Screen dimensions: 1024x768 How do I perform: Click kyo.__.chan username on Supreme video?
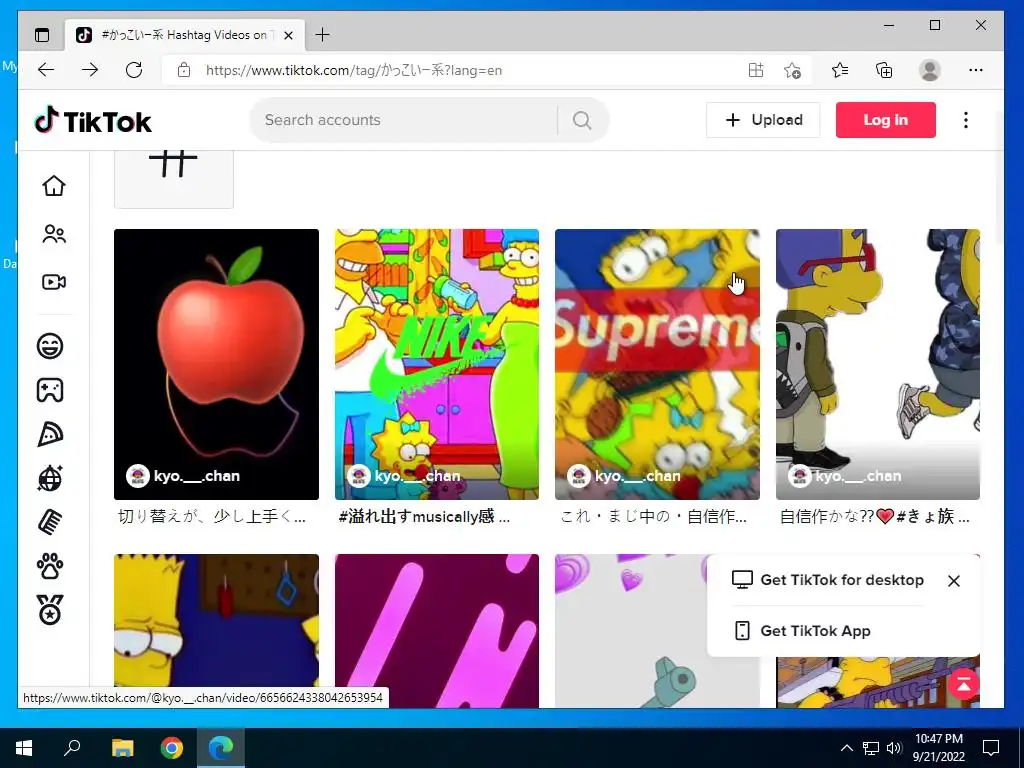coord(637,476)
